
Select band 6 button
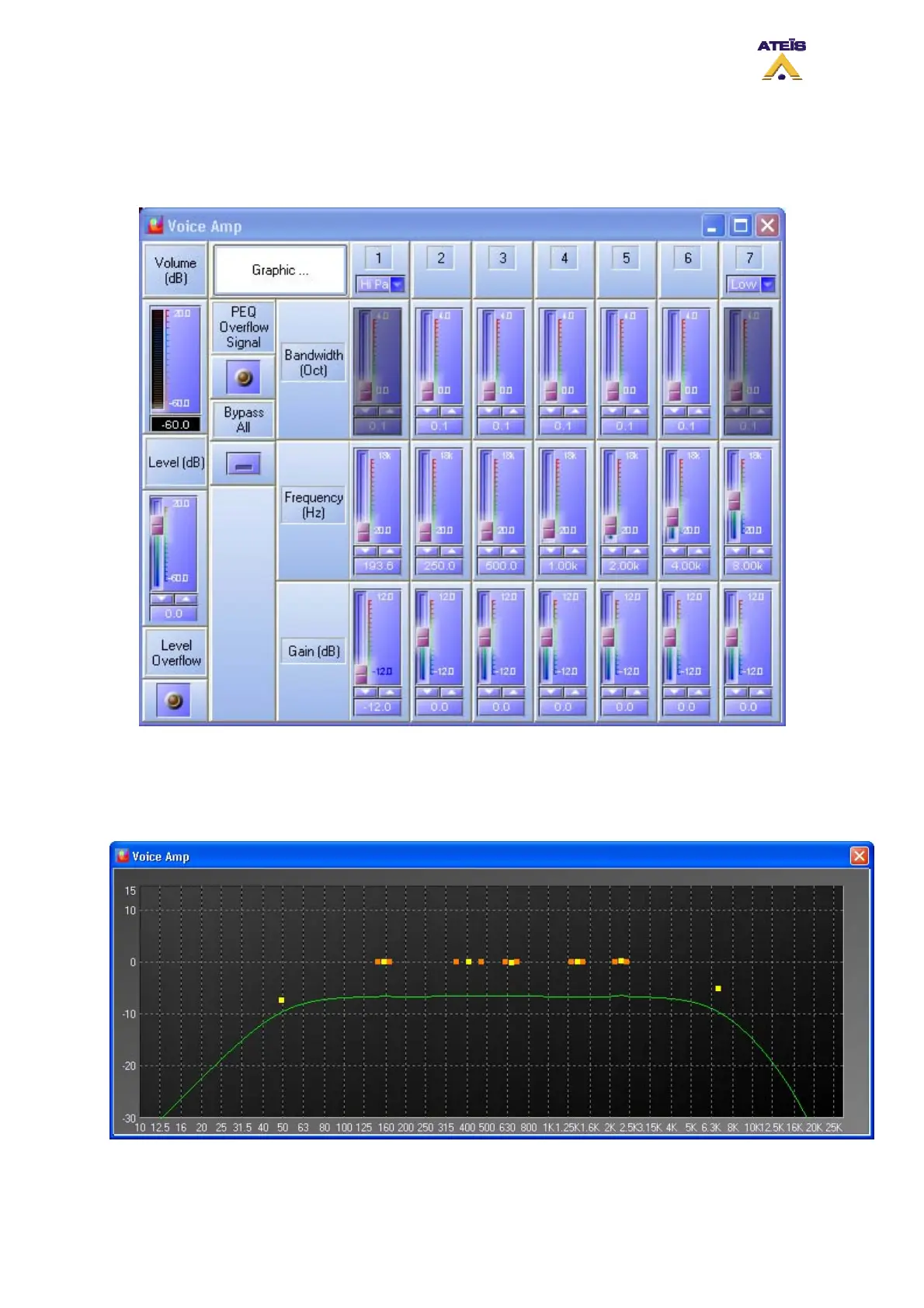[687, 258]
